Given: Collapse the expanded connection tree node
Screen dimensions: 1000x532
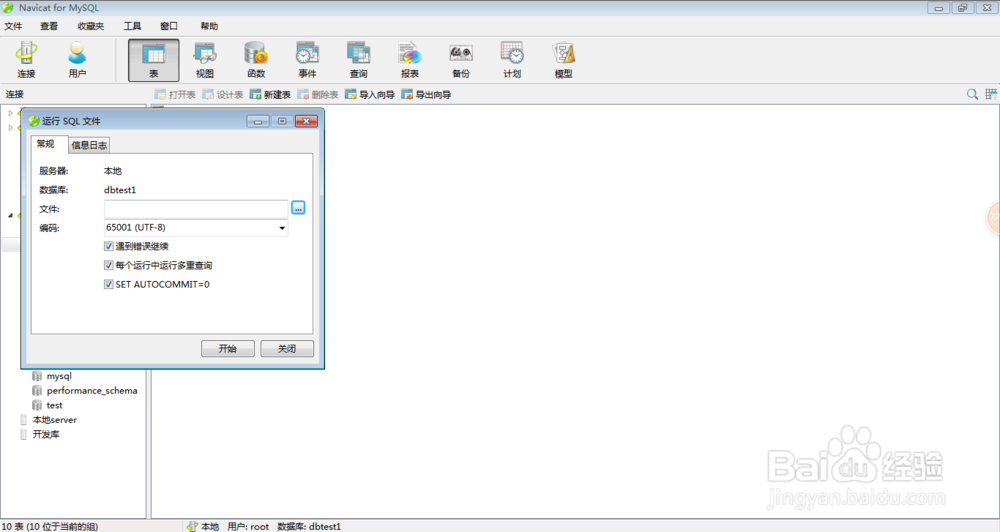Looking at the screenshot, I should pos(10,216).
